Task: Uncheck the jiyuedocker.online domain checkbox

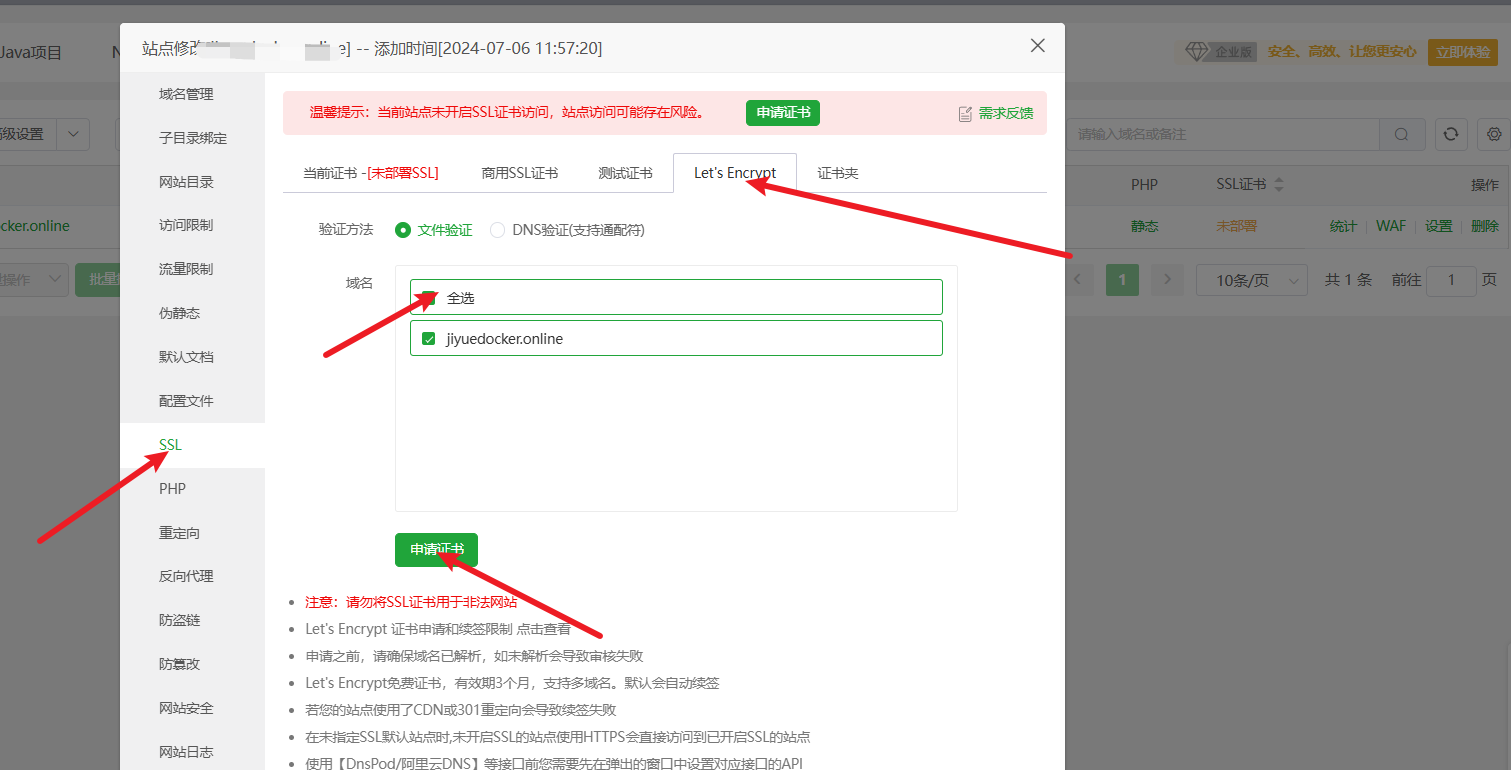Action: (x=429, y=339)
